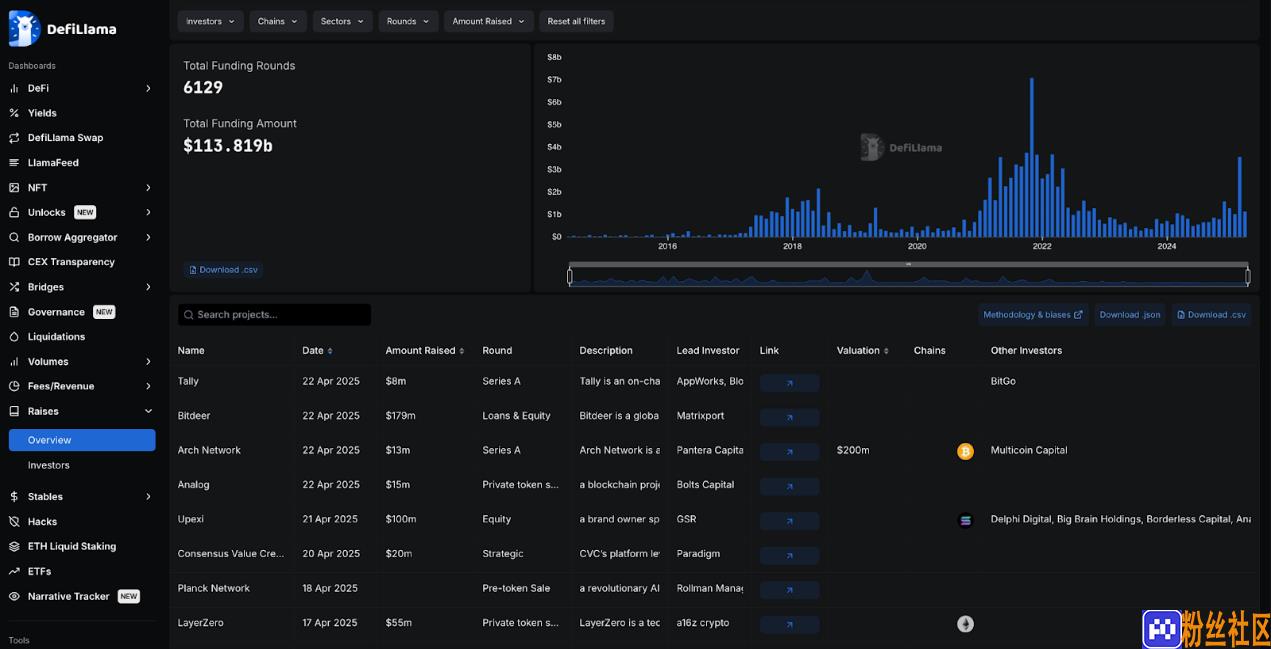The width and height of the screenshot is (1271, 649).
Task: Click the Governance icon in sidebar
Action: click(14, 312)
